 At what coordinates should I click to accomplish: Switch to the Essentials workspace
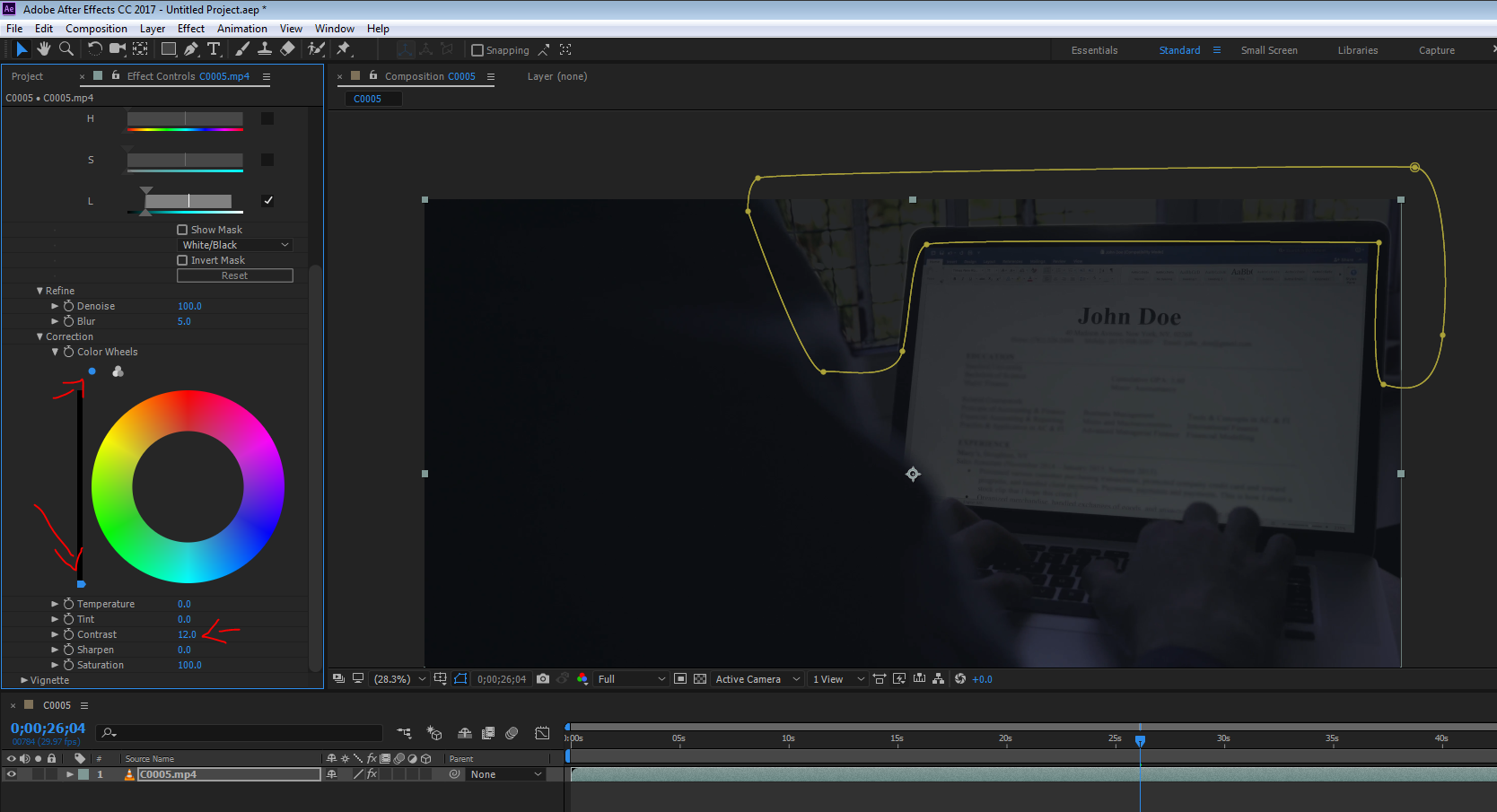click(x=1095, y=50)
